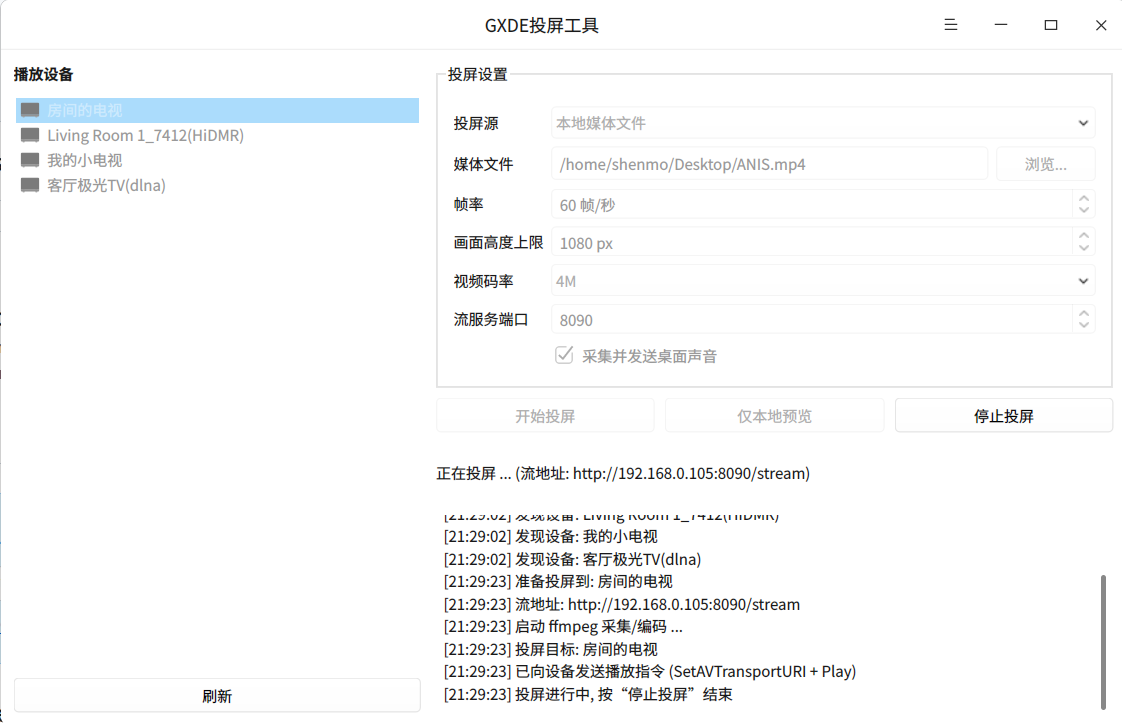Toggle 采集并发送桌面声音 checkbox
This screenshot has height=723, width=1122.
pyautogui.click(x=564, y=355)
